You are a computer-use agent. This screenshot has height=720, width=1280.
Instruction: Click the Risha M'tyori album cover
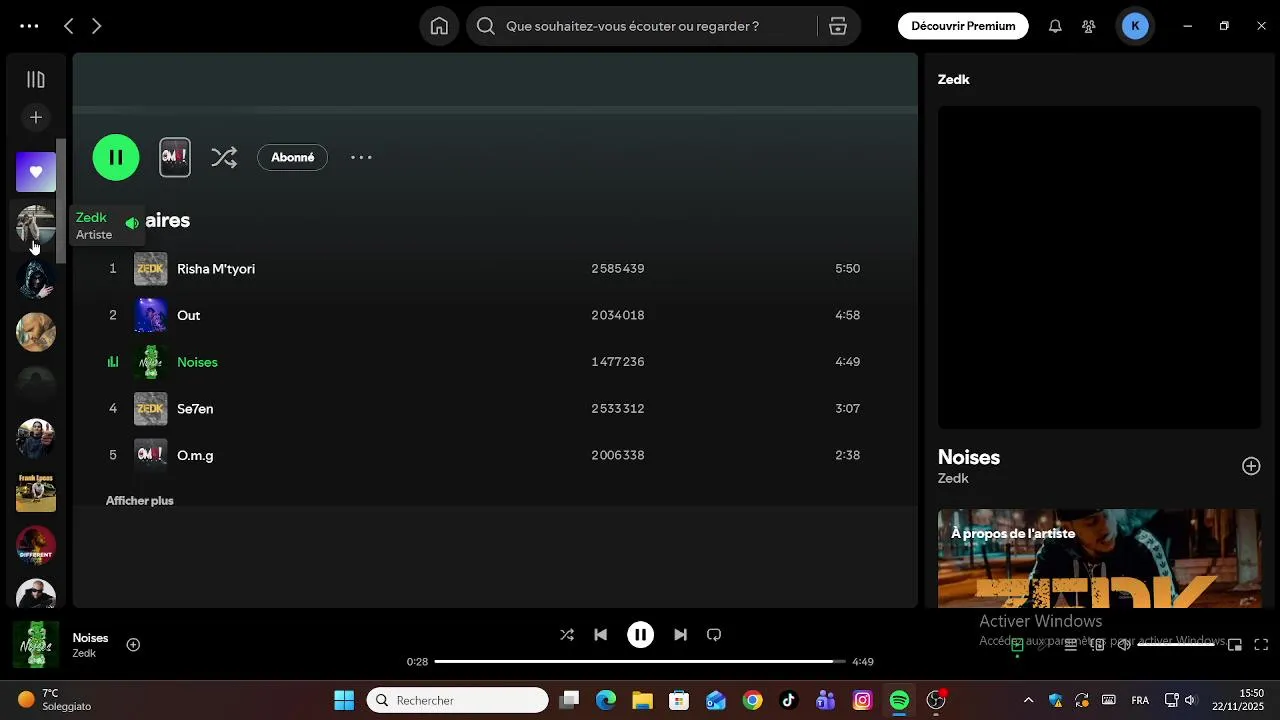point(151,269)
